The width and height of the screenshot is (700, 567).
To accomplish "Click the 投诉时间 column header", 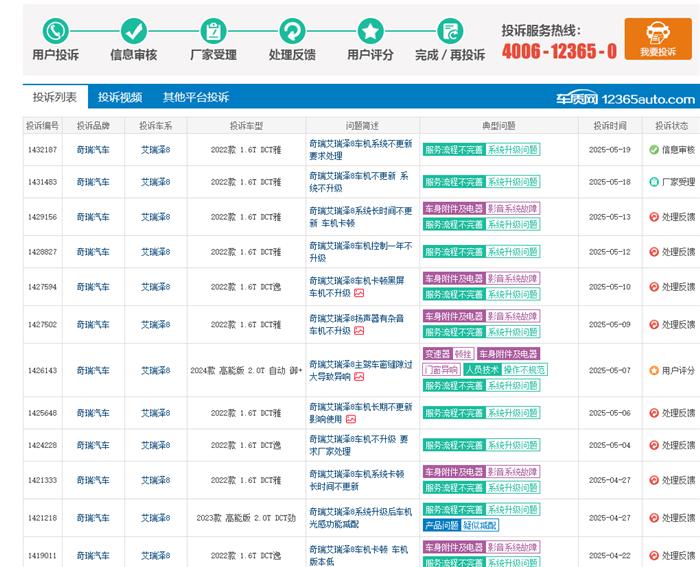I will tap(609, 125).
